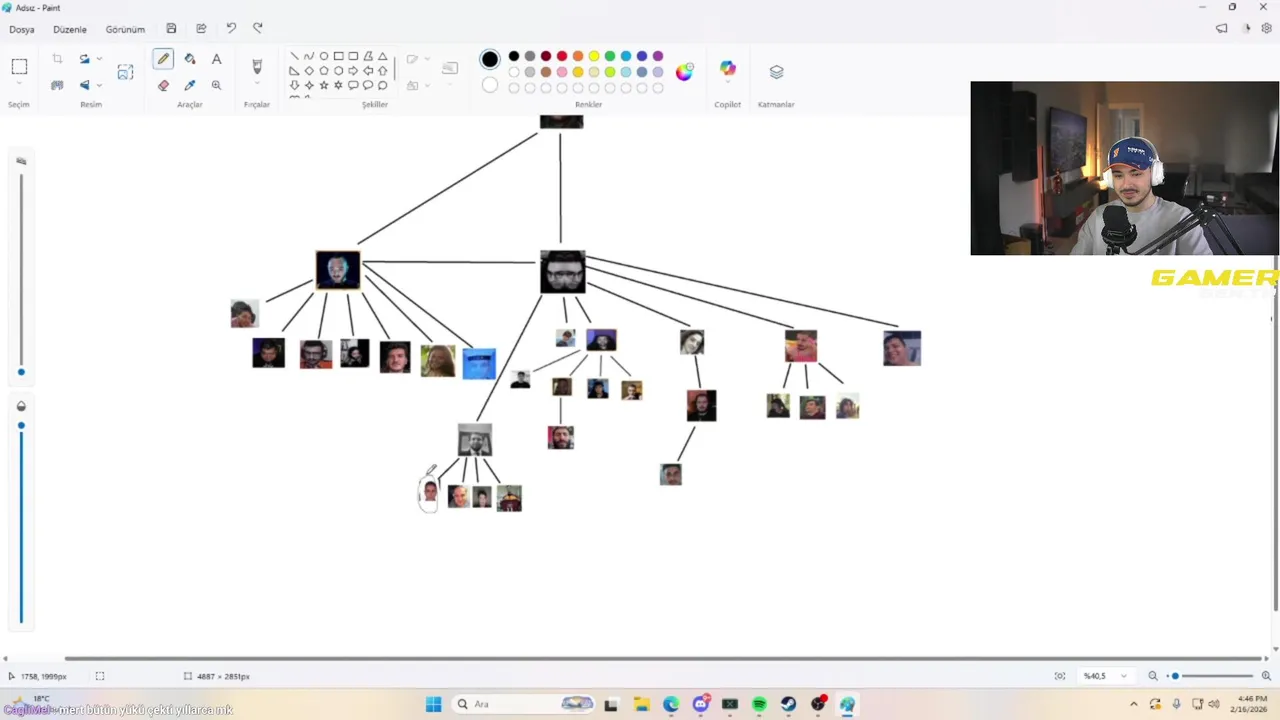The image size is (1280, 720).
Task: Click the rectangular selection tool
Action: point(19,67)
